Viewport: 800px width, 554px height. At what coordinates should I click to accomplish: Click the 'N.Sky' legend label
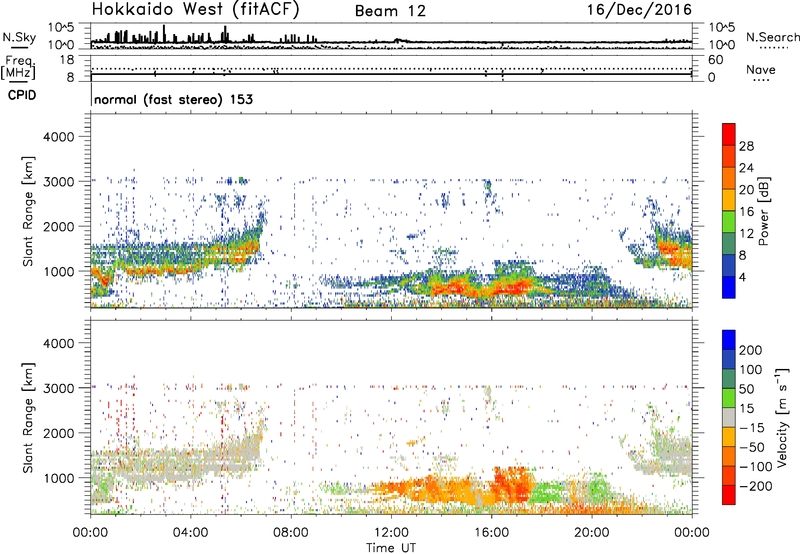pos(19,37)
